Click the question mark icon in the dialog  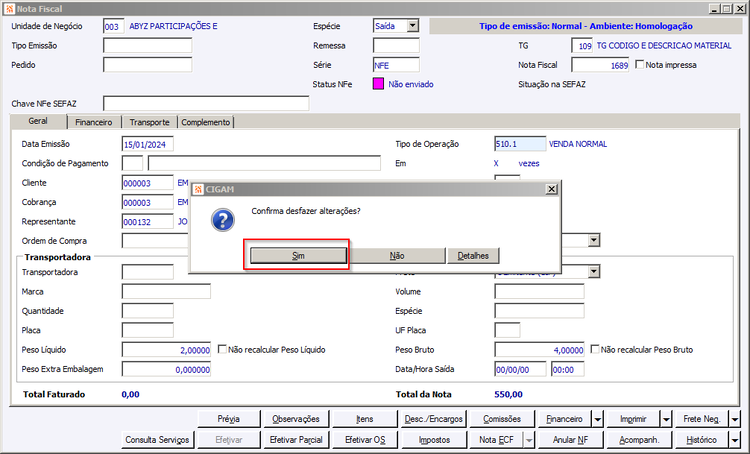coord(223,220)
